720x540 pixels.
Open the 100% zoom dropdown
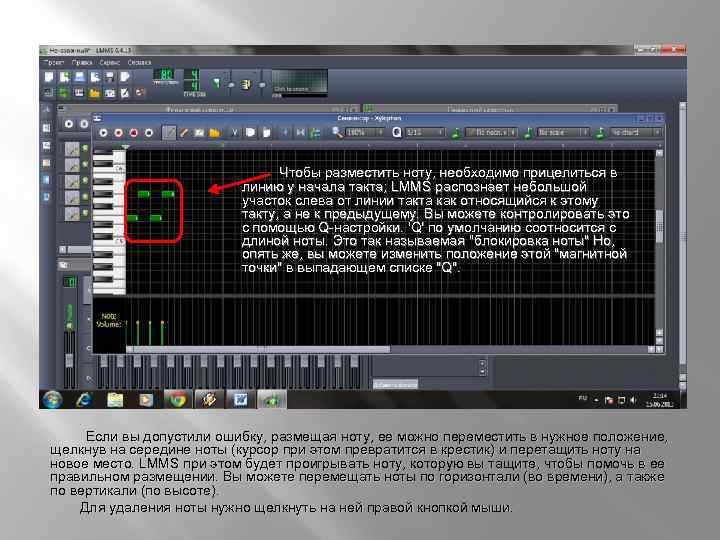[365, 133]
